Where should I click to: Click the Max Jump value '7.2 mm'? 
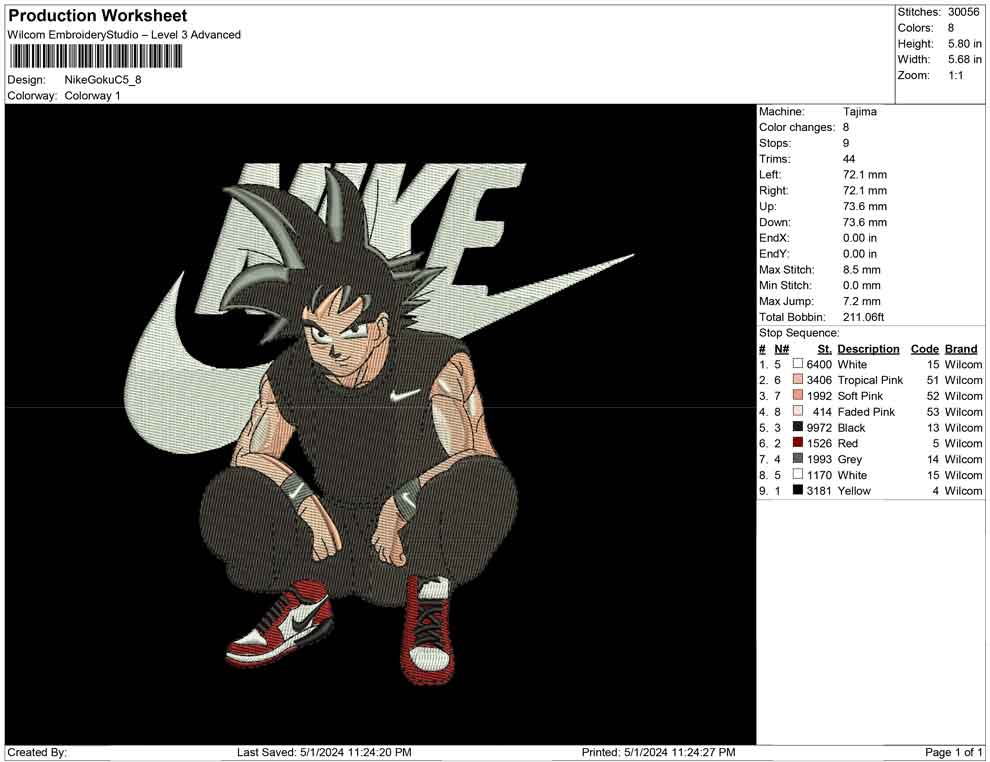click(x=861, y=301)
